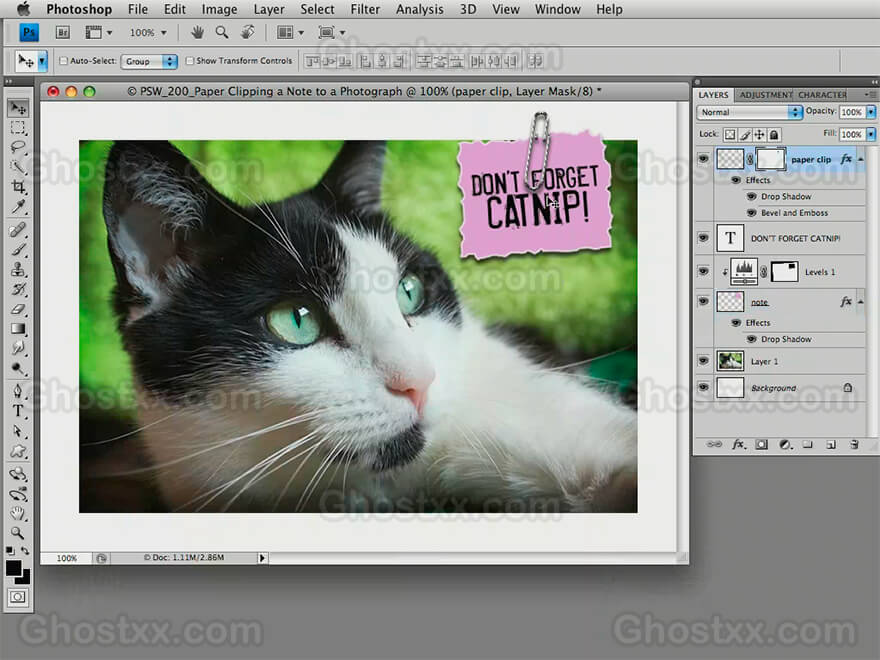The image size is (880, 660).
Task: Collapse paper clip layer effects list
Action: pyautogui.click(x=860, y=160)
